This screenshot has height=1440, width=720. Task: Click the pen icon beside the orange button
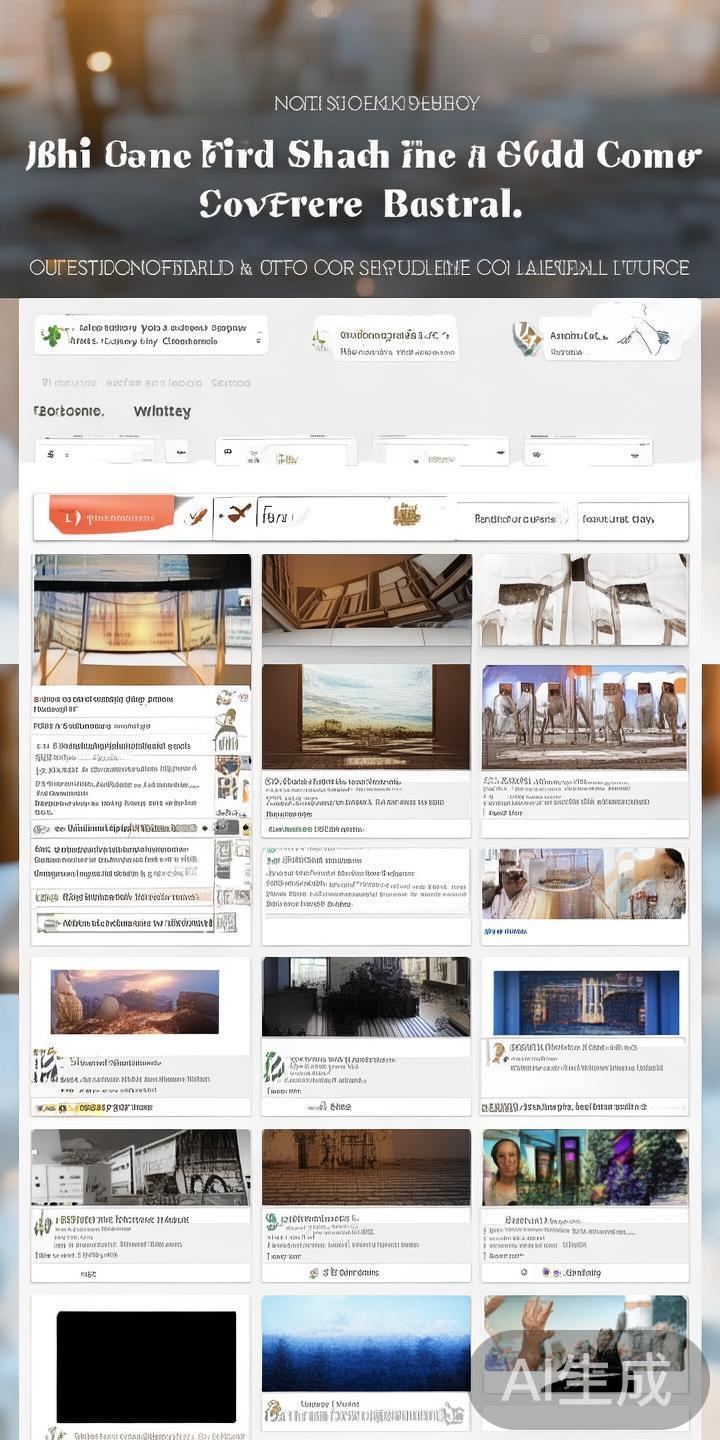tap(198, 517)
